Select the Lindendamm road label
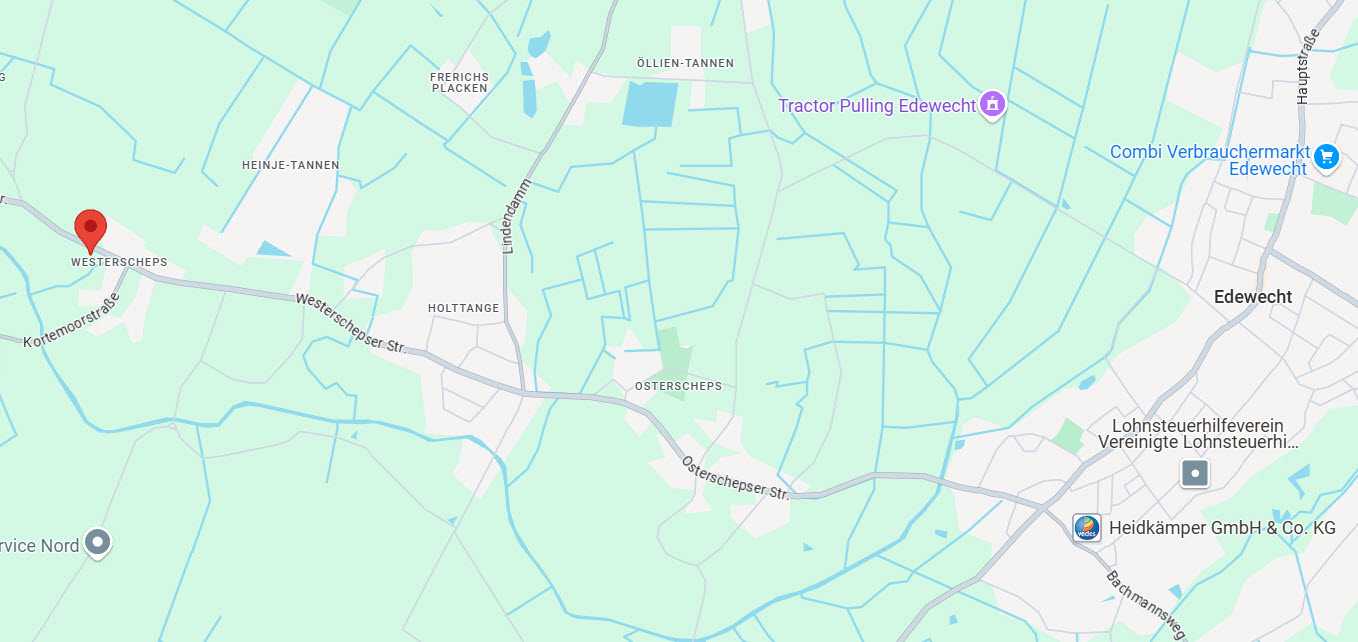 (x=520, y=216)
